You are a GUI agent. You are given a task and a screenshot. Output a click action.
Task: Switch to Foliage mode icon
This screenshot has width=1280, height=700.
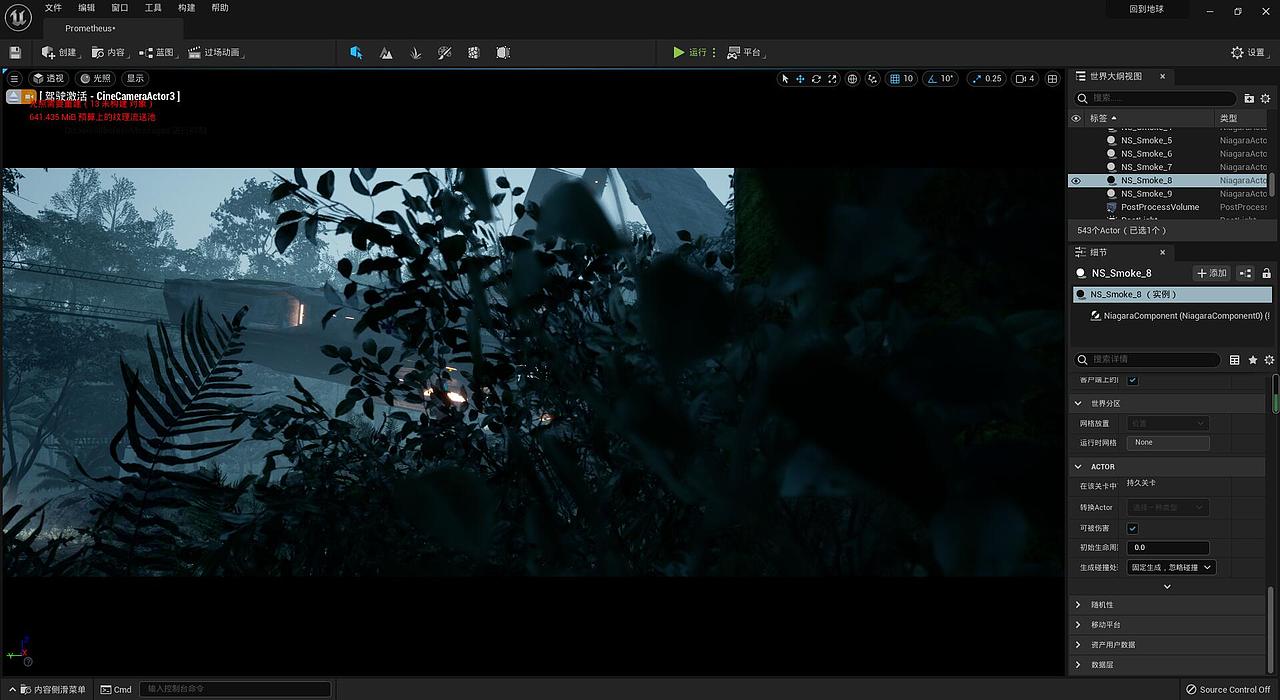(x=415, y=53)
